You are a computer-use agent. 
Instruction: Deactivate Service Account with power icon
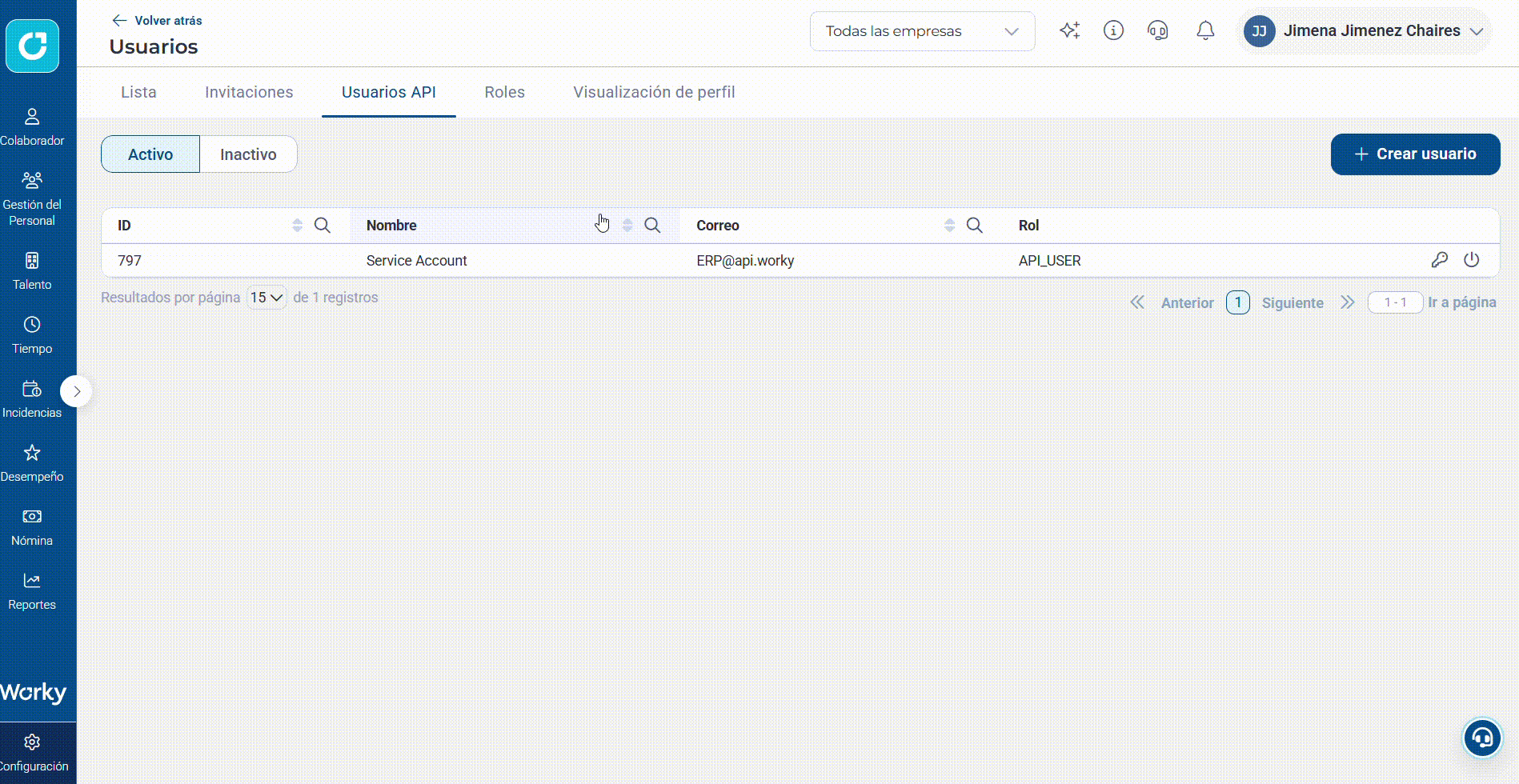[1471, 260]
